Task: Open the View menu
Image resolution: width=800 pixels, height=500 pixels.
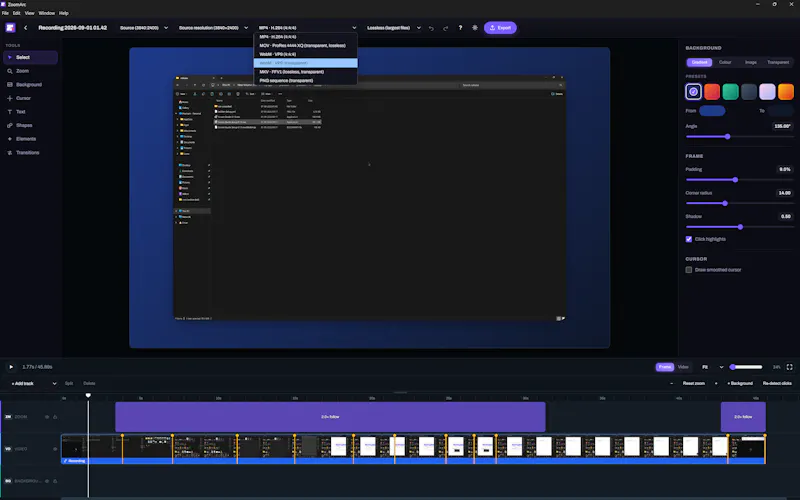Action: [x=30, y=13]
